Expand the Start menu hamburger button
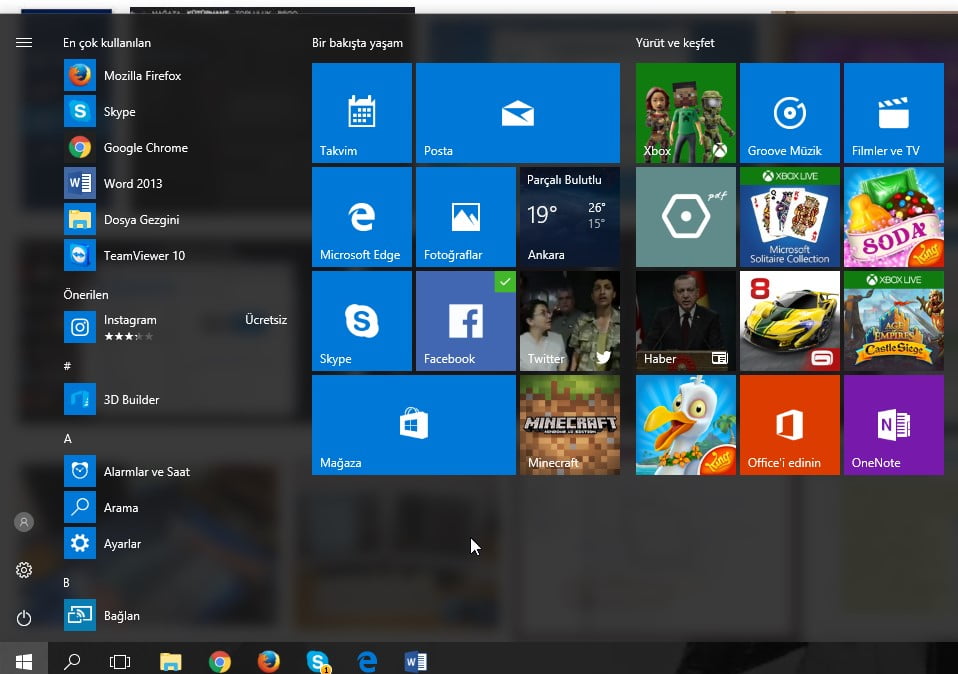Image resolution: width=958 pixels, height=674 pixels. 24,42
